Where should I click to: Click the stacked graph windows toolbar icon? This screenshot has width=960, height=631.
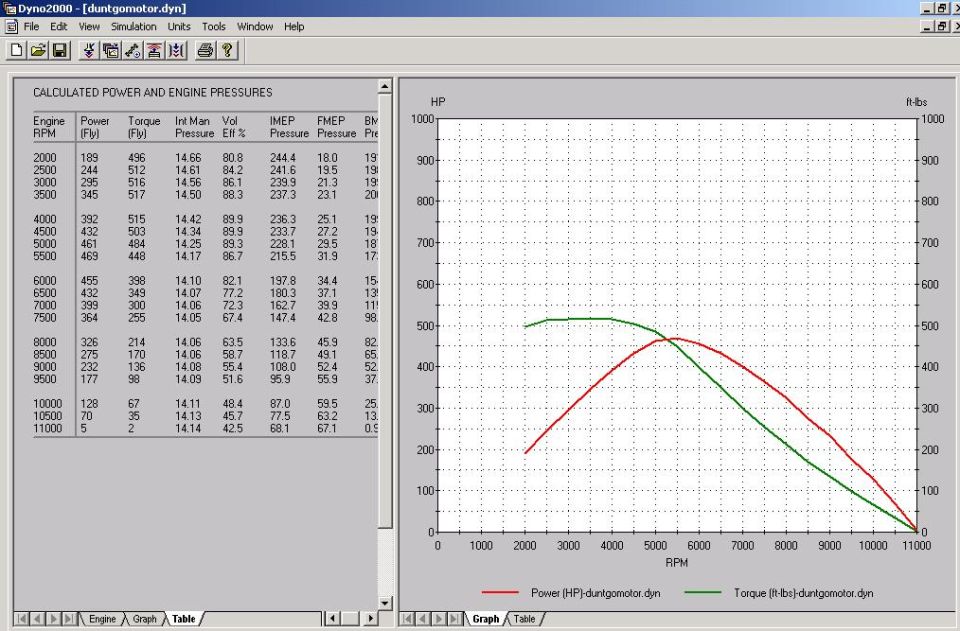point(111,50)
